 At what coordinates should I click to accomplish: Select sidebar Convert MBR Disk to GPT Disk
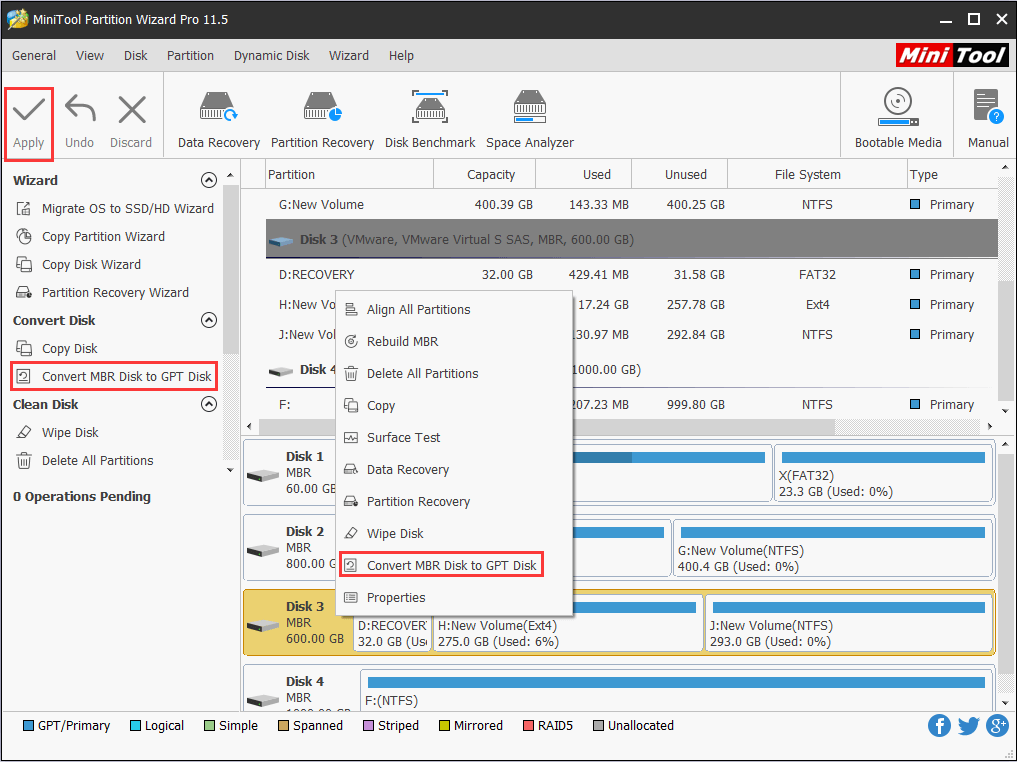[114, 376]
